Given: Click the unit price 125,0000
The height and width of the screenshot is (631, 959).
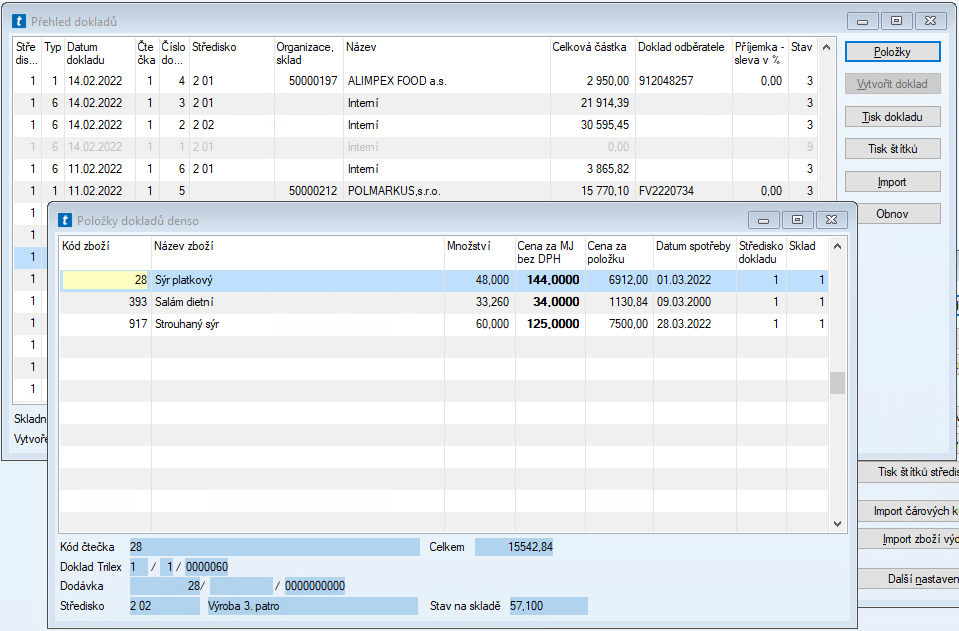Looking at the screenshot, I should point(553,324).
